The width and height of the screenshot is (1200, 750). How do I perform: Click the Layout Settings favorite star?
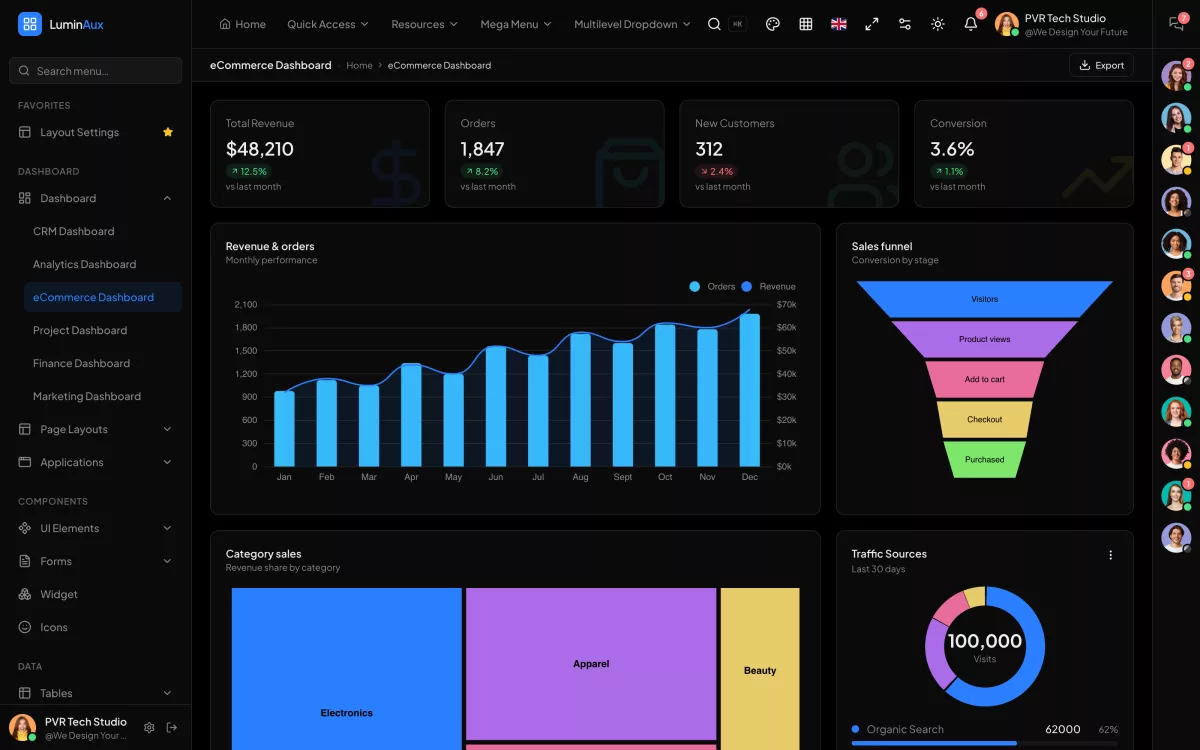pos(168,132)
